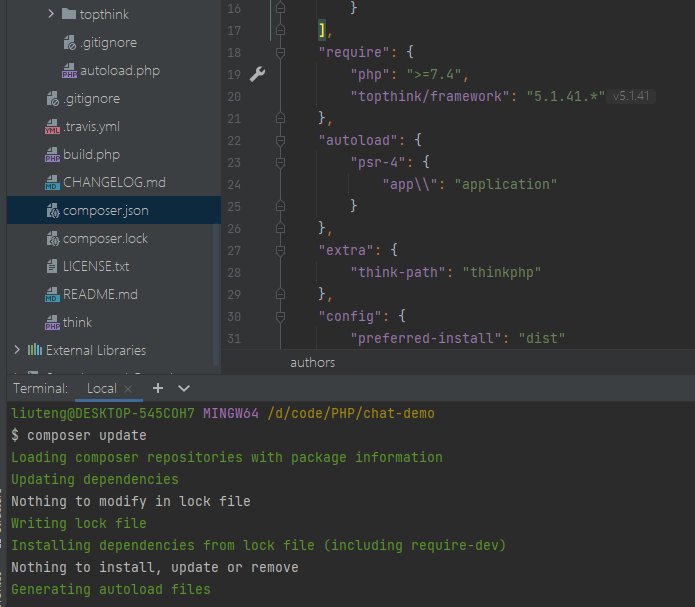Click the PHP icon beside autoload.php

[69, 71]
